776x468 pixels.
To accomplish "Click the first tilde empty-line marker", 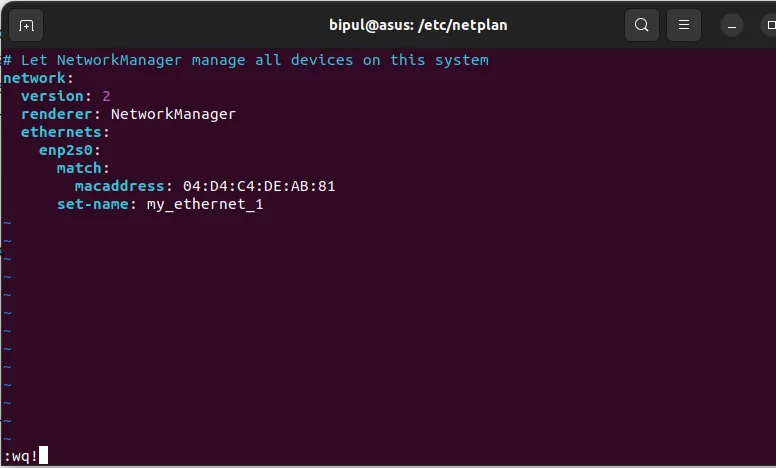I will coord(7,223).
